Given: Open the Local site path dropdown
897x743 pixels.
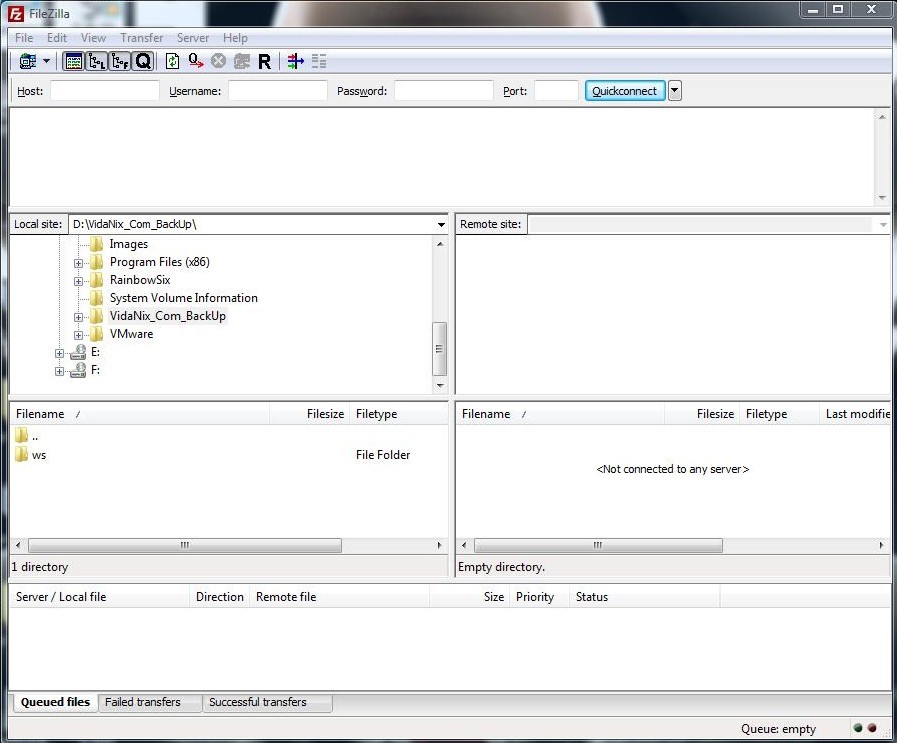Looking at the screenshot, I should pyautogui.click(x=441, y=224).
